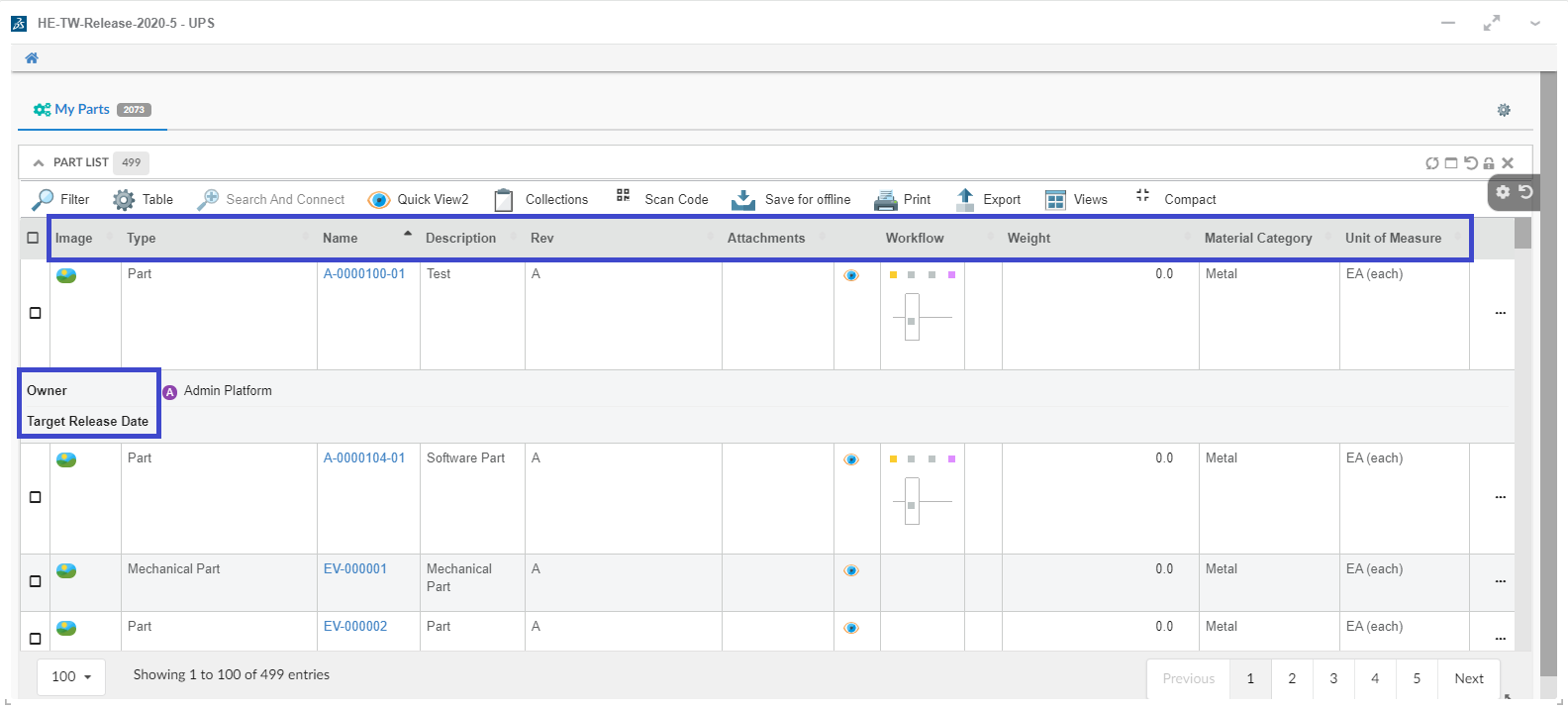The width and height of the screenshot is (1568, 709).
Task: Select checkbox for EV-000001 row
Action: click(36, 581)
